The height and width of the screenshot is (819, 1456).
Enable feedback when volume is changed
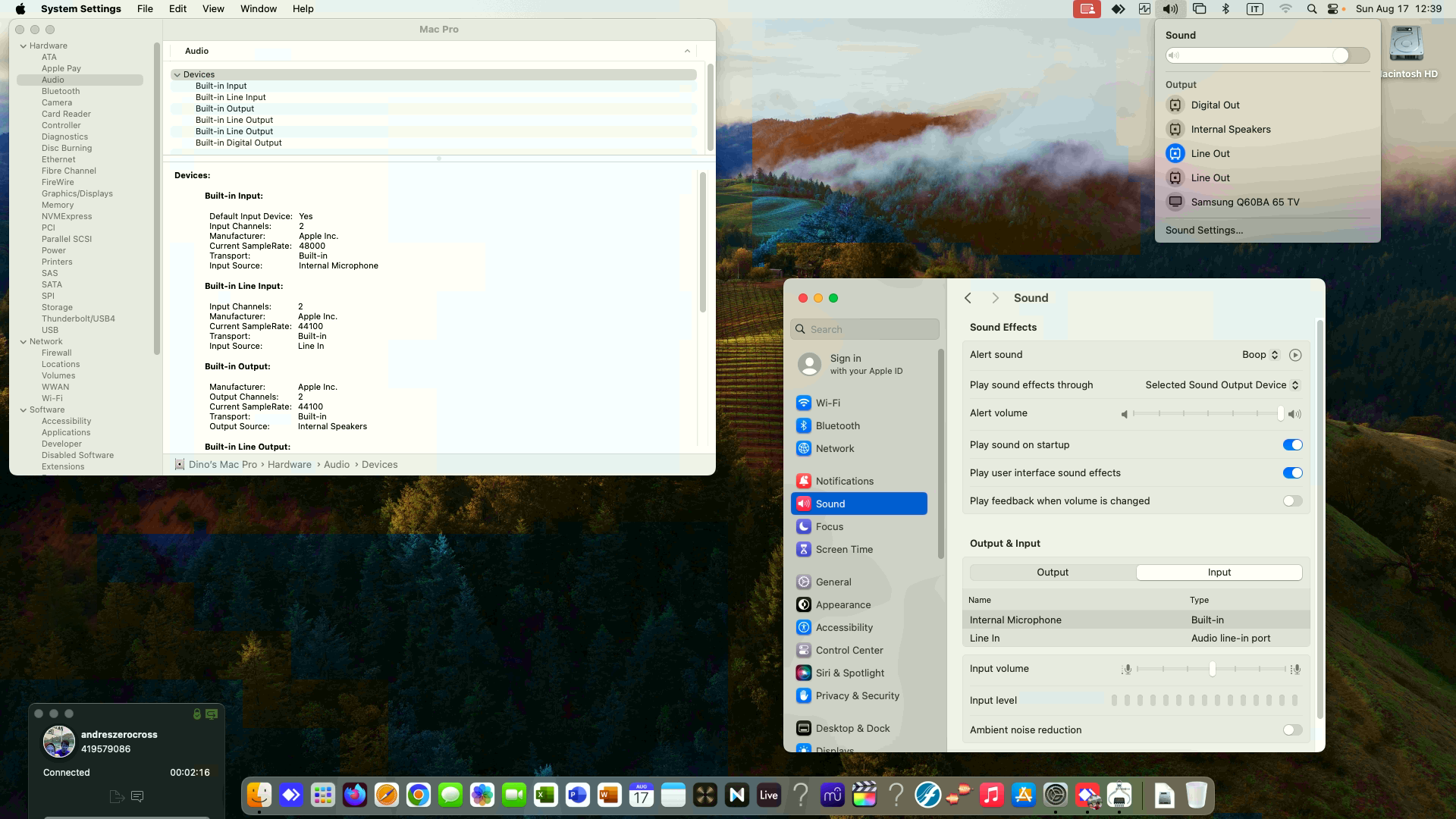click(x=1292, y=501)
